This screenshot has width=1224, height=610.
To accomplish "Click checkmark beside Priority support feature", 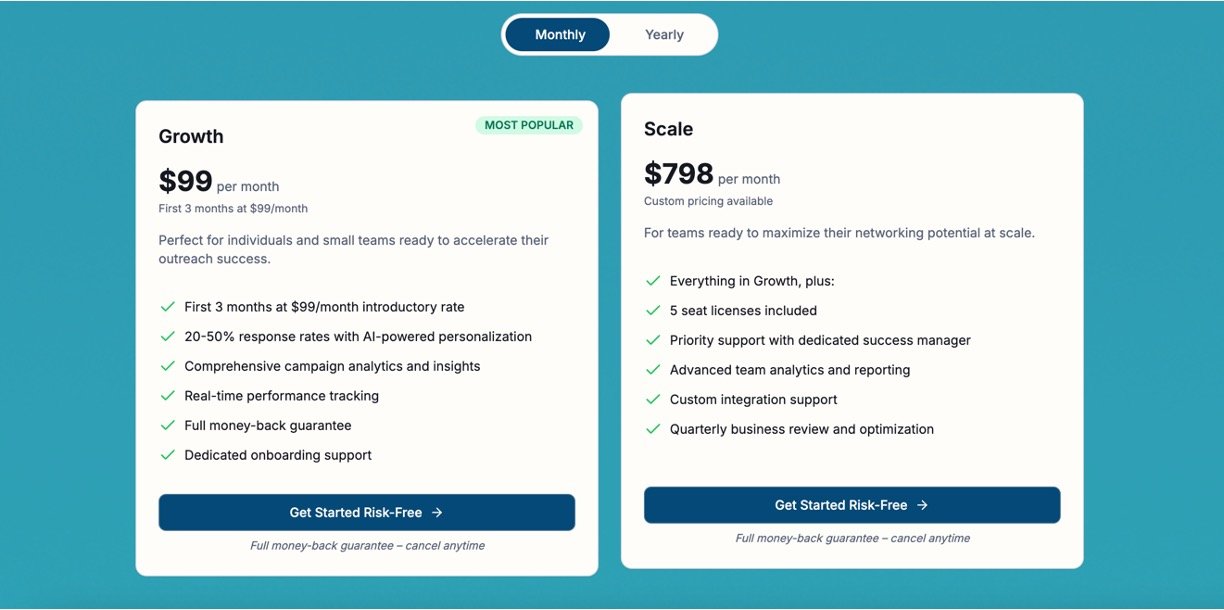I will pyautogui.click(x=653, y=340).
